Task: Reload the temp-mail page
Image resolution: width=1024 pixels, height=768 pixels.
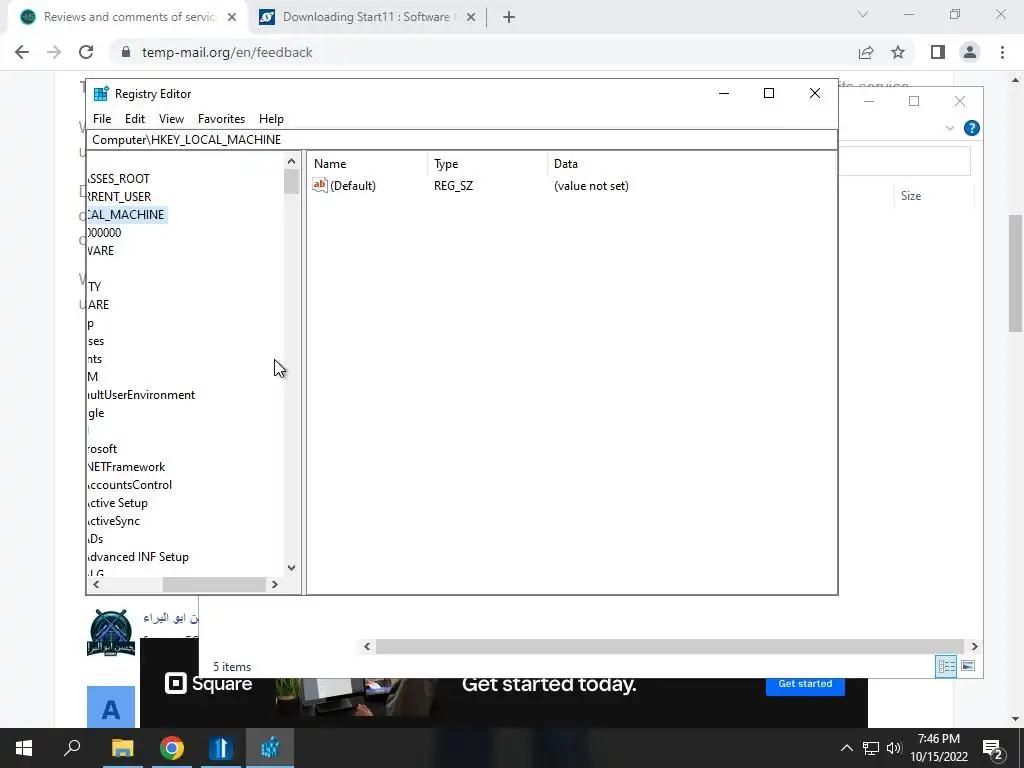Action: point(86,52)
